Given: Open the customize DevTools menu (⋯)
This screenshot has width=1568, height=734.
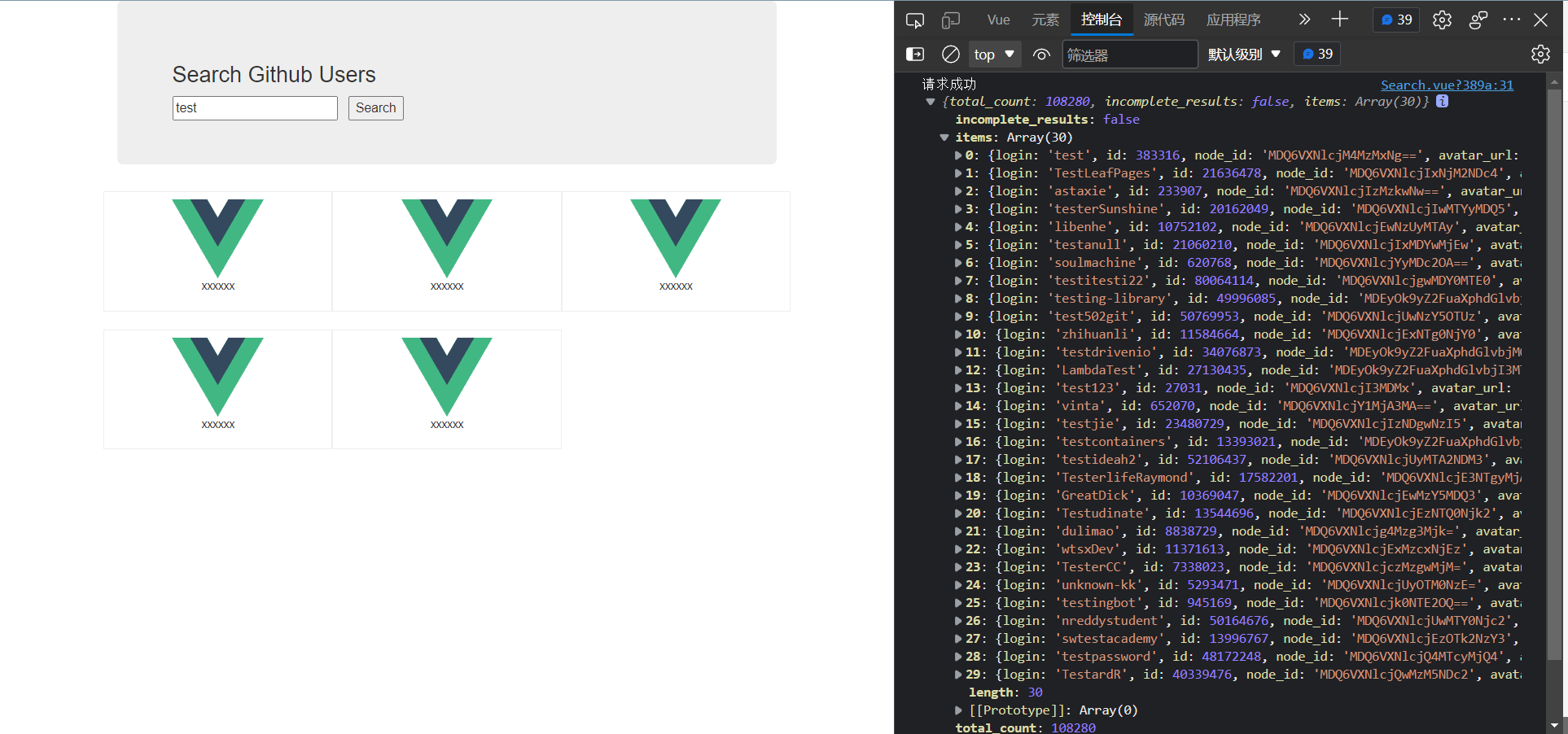Looking at the screenshot, I should point(1512,20).
